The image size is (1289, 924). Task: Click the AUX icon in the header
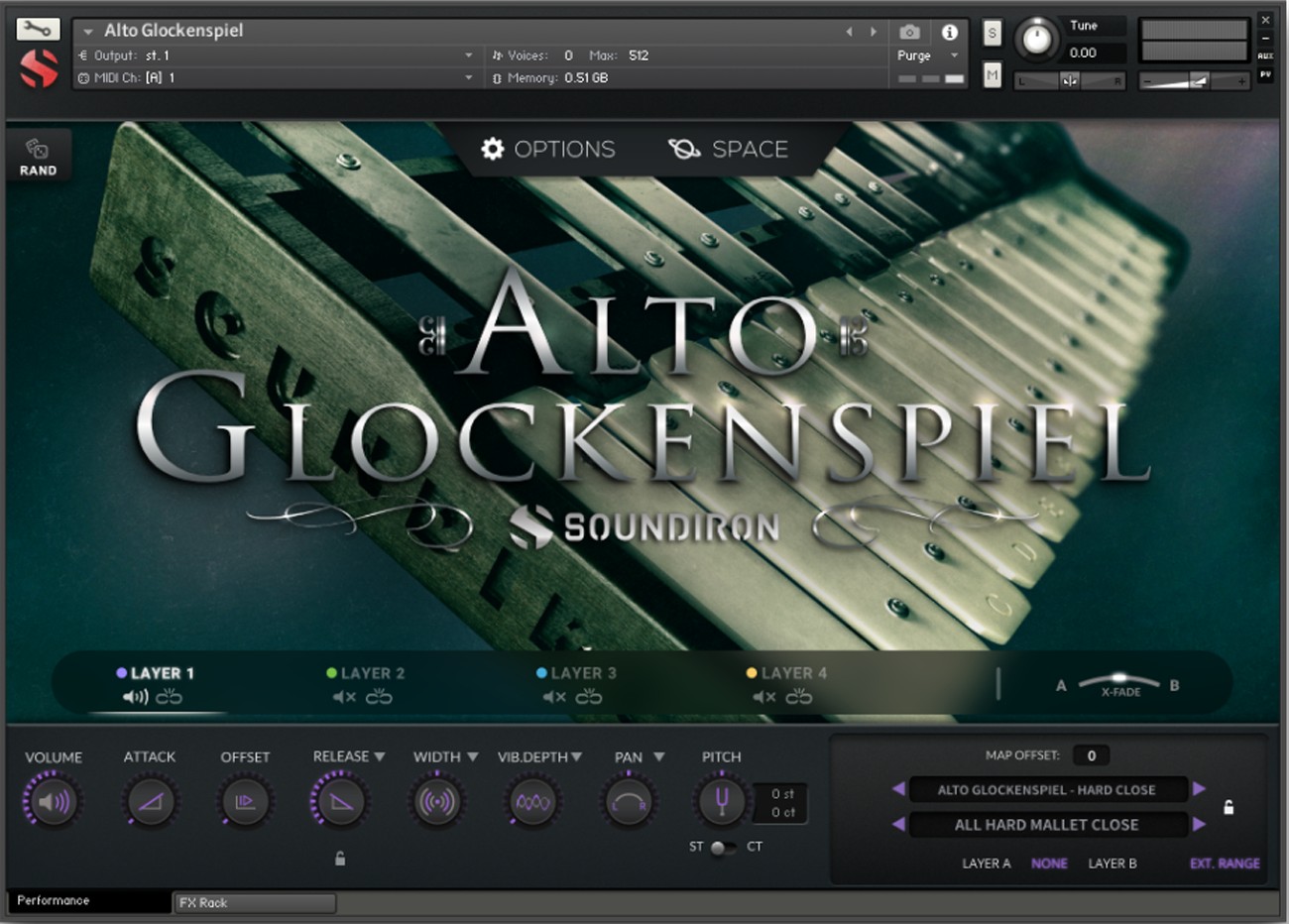tap(1266, 57)
